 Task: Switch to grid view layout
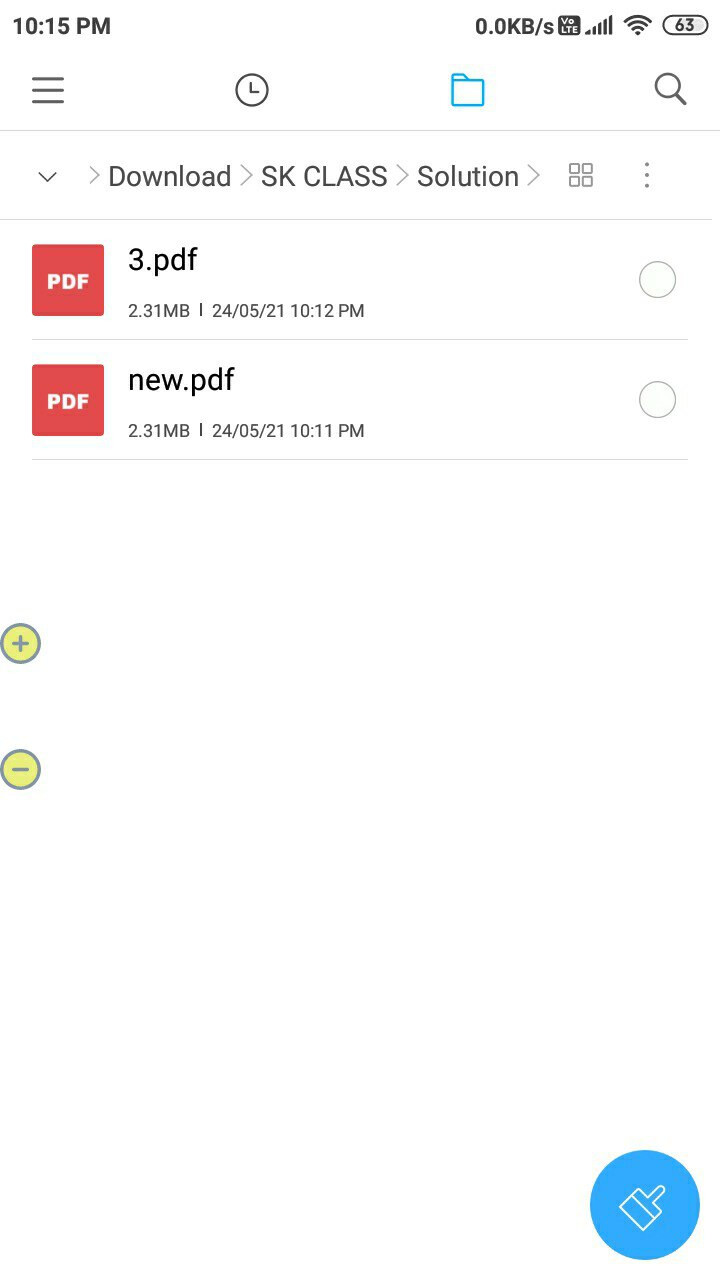pos(581,176)
